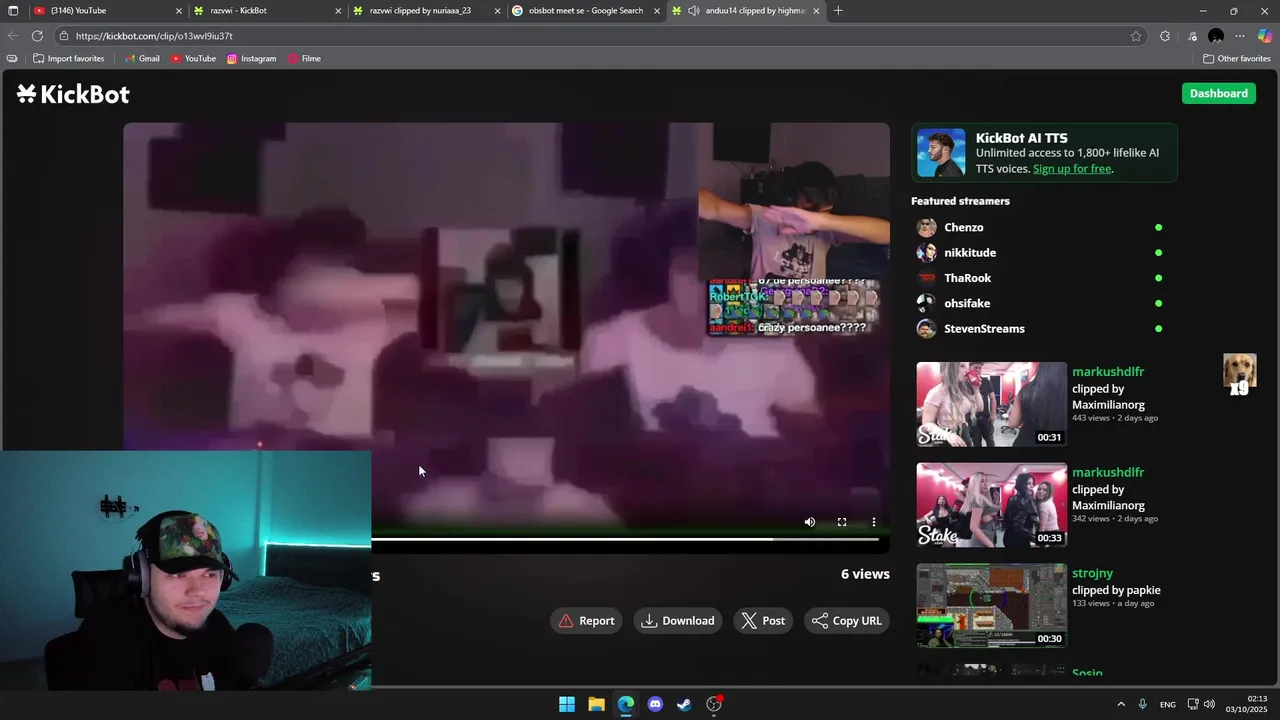Select the anduu14 clipped tab

(x=745, y=11)
